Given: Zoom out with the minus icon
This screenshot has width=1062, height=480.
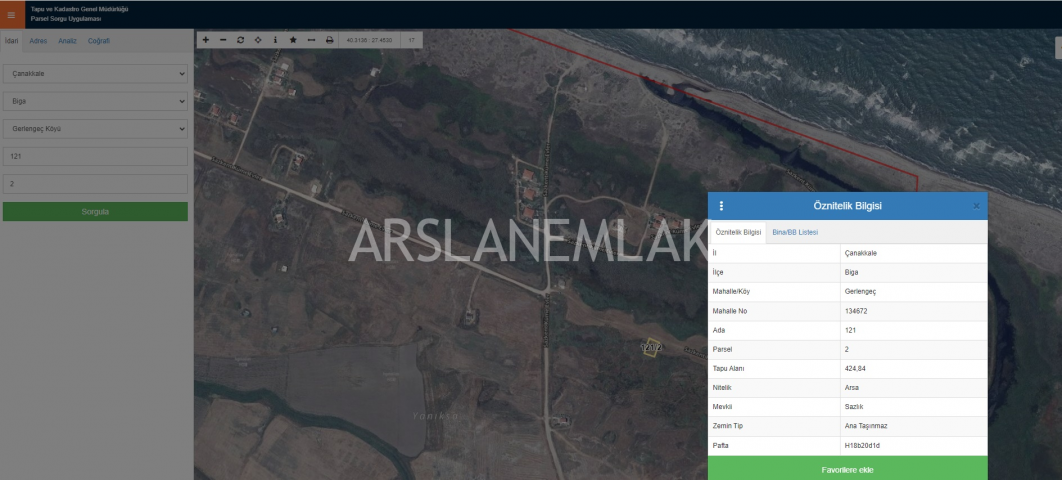Looking at the screenshot, I should pyautogui.click(x=223, y=40).
